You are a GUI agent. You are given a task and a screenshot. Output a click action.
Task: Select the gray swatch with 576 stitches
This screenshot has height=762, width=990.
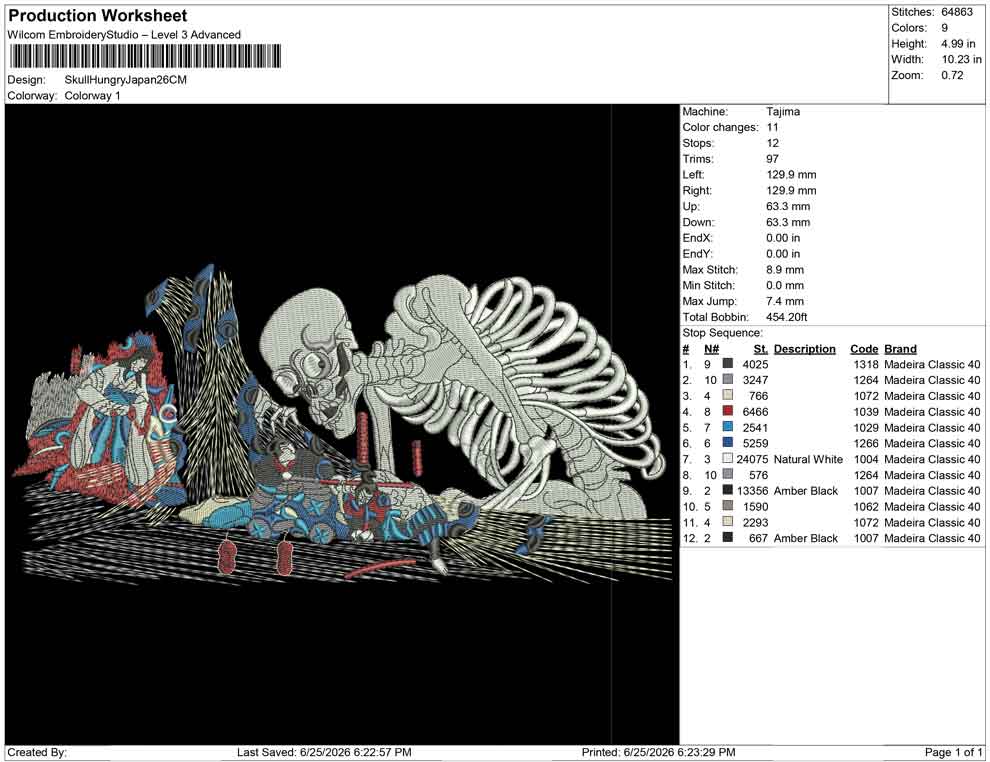tap(728, 474)
